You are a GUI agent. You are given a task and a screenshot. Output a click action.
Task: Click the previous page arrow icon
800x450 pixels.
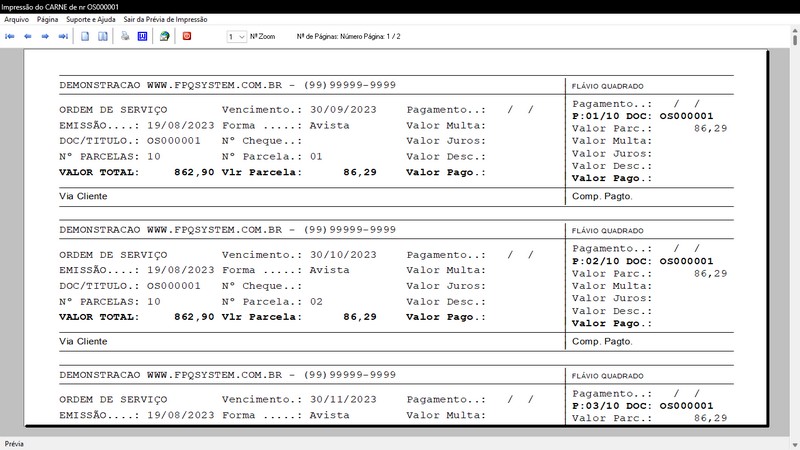28,36
